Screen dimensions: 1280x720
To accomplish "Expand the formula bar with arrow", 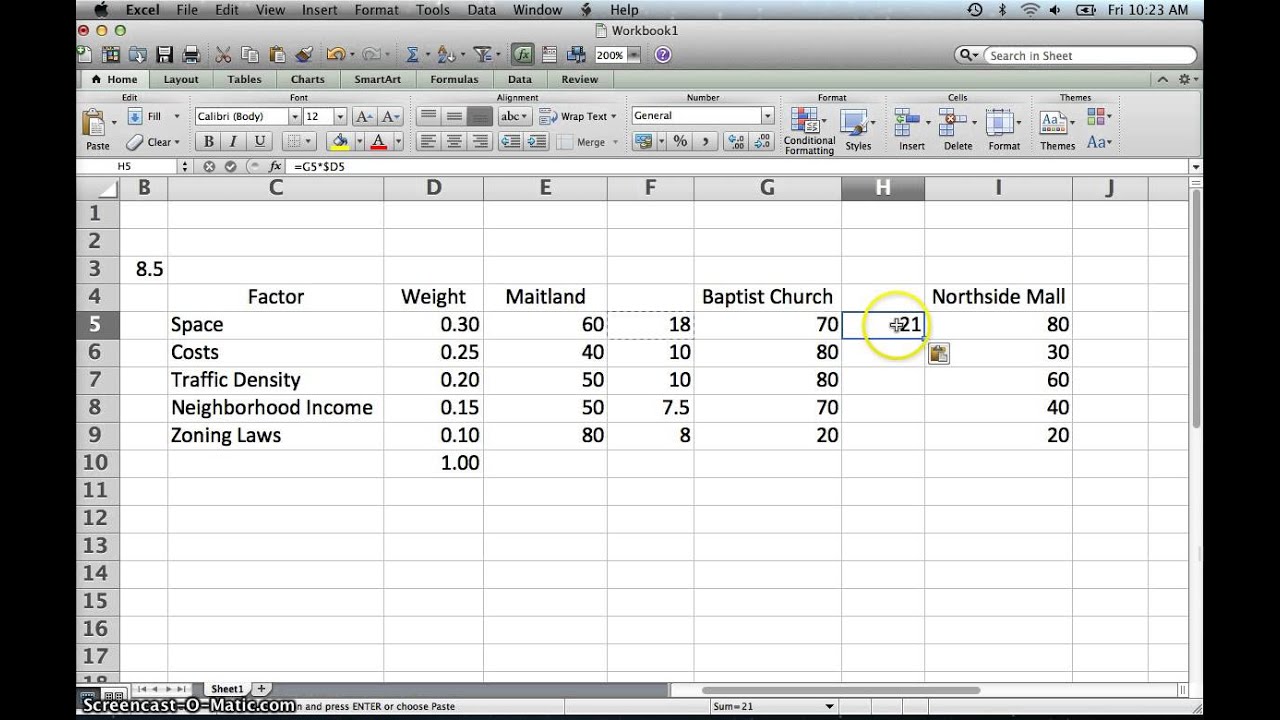I will click(x=1196, y=166).
